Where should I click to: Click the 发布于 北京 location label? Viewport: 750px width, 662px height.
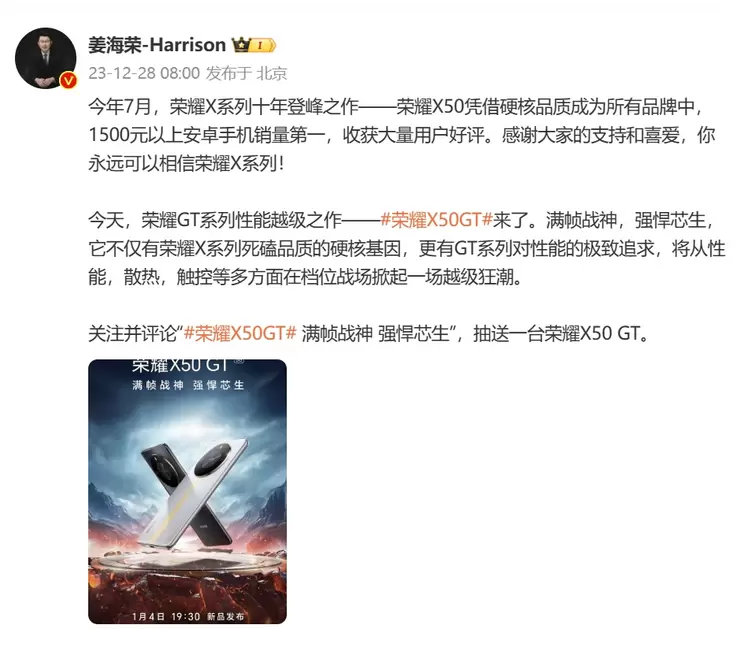[x=246, y=73]
